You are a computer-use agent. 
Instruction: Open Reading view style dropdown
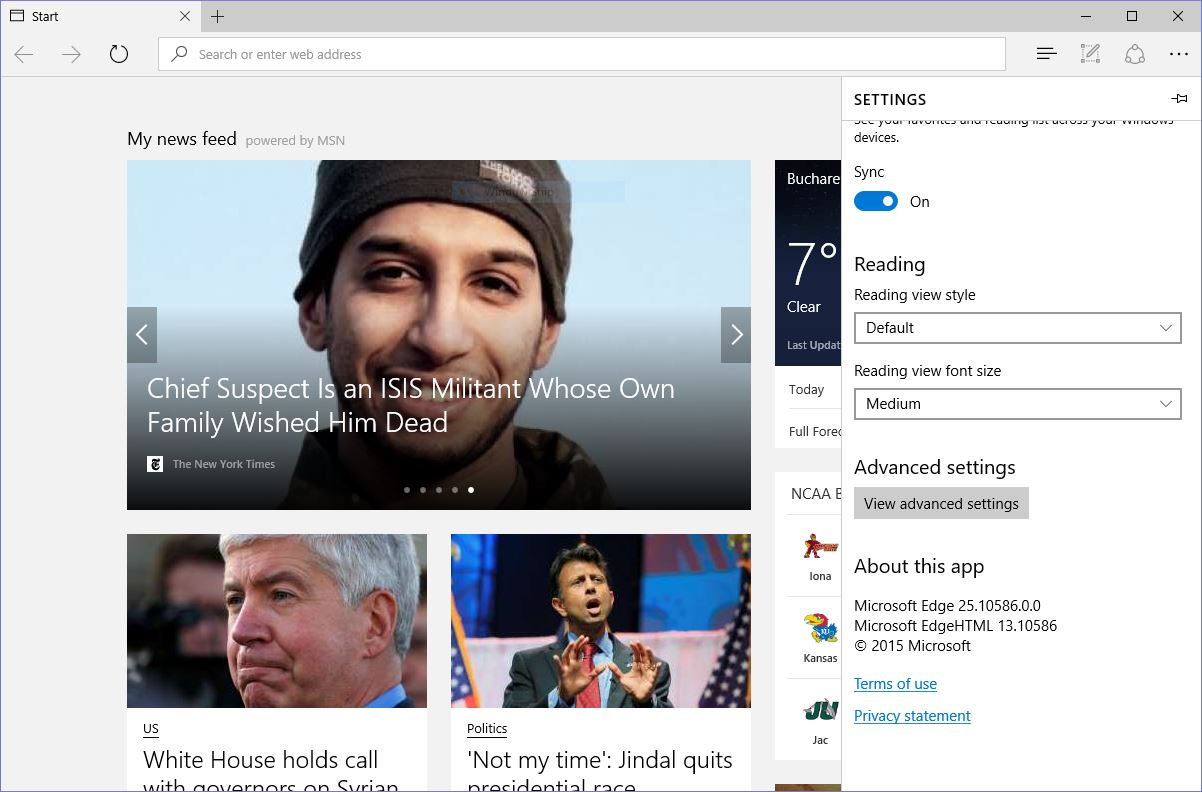(x=1018, y=328)
